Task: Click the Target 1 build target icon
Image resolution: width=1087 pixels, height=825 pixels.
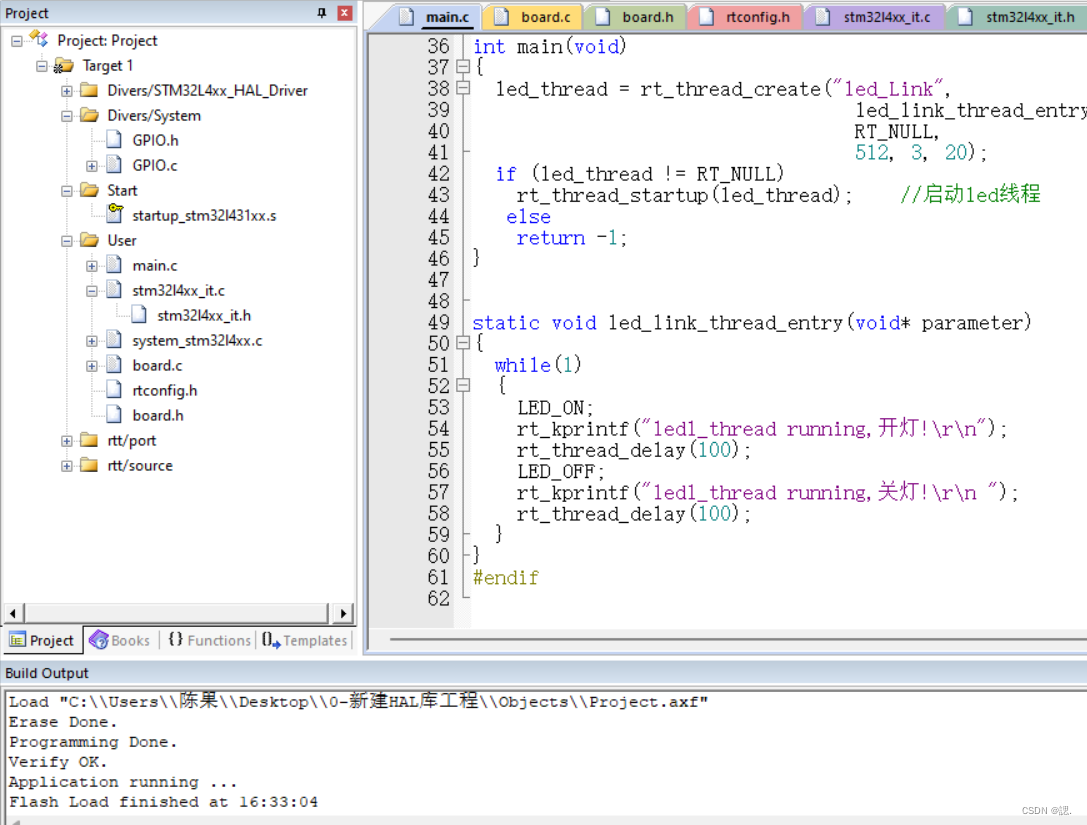Action: [62, 65]
